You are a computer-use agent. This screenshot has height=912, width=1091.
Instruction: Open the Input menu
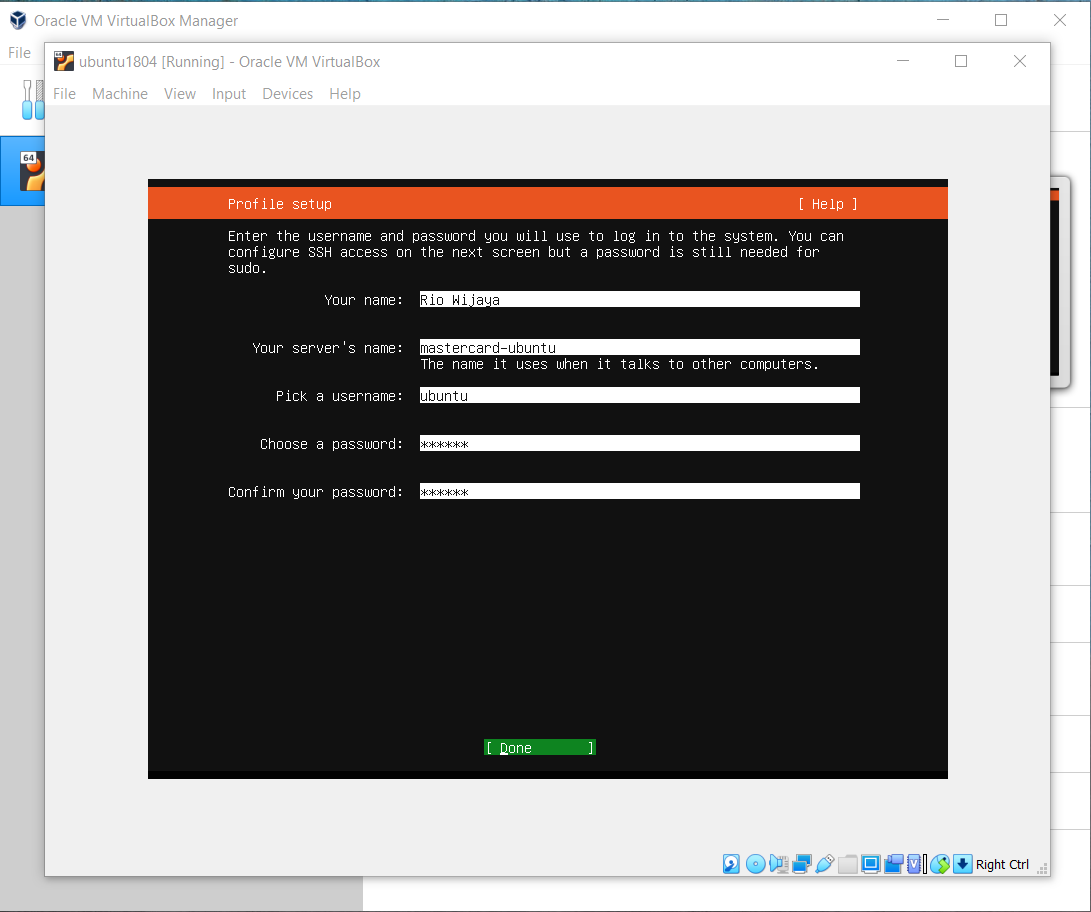click(x=229, y=94)
